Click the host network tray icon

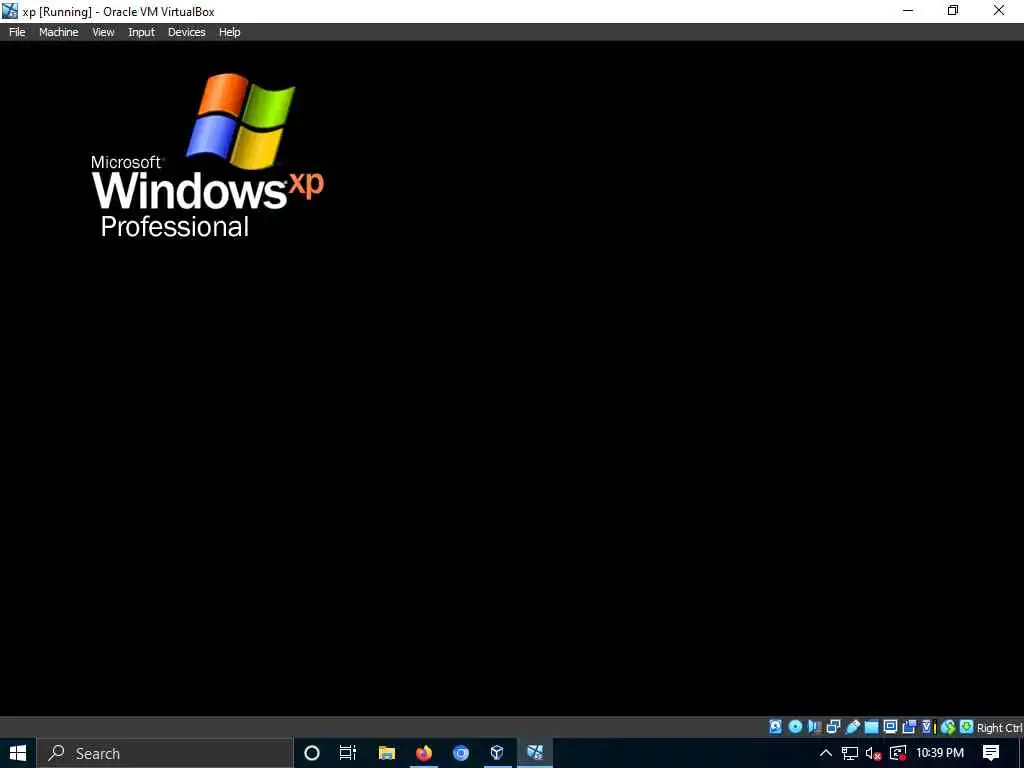click(850, 753)
